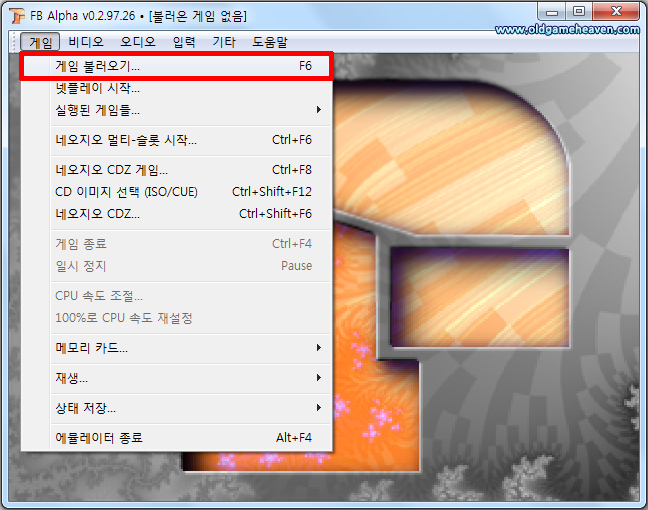Close the FB Alpha window
This screenshot has height=510, width=648.
tap(616, 12)
